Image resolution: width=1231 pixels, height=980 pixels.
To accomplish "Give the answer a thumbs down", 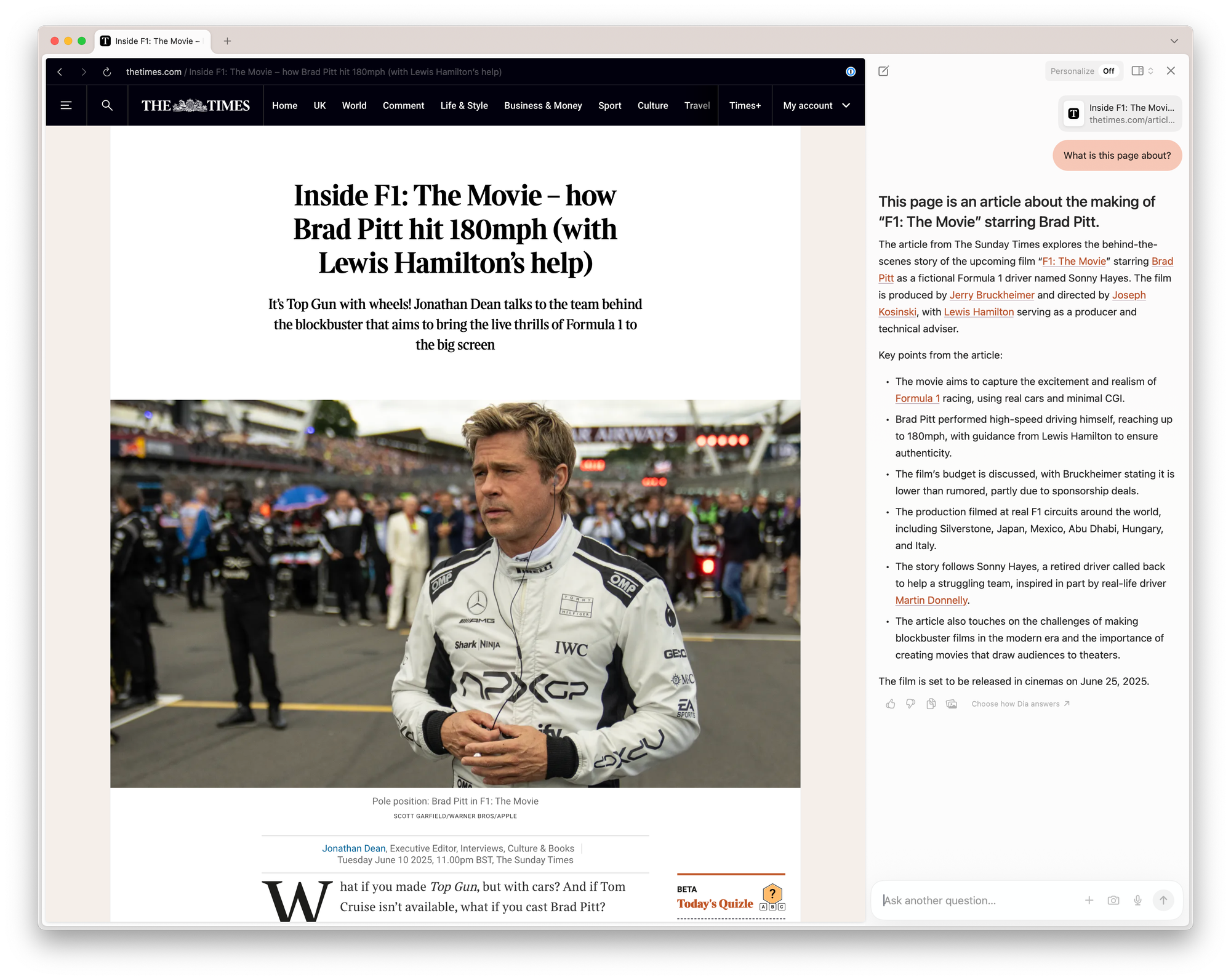I will point(911,704).
